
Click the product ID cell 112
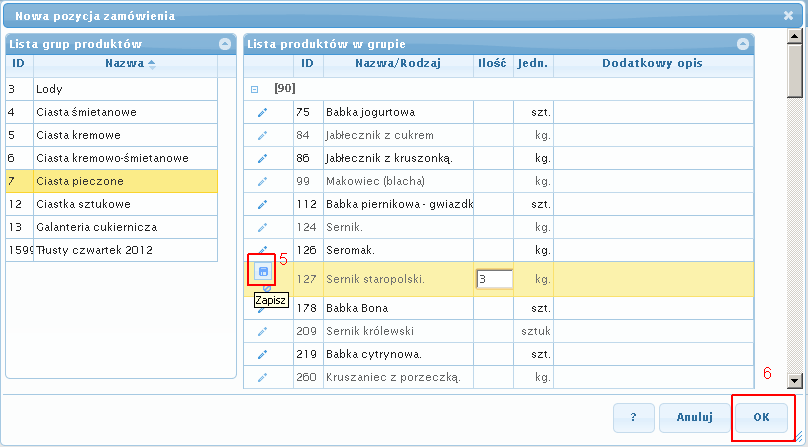[308, 204]
